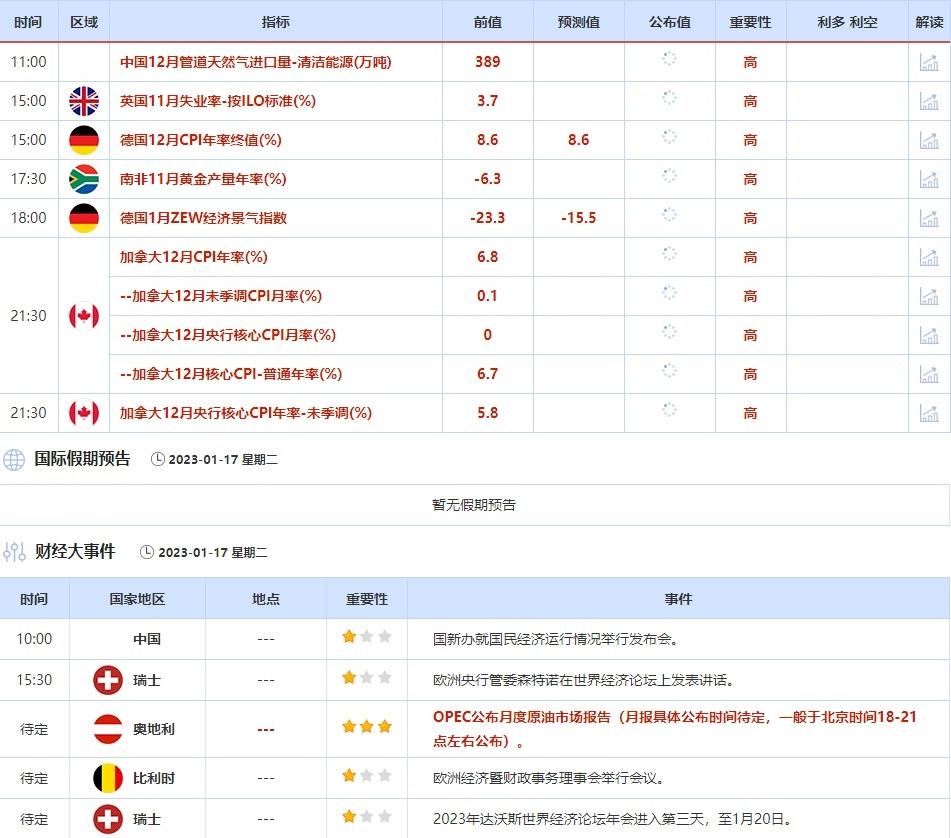
Task: Click the loading spinner for 德国12月CPI年率终值
Action: pyautogui.click(x=669, y=137)
